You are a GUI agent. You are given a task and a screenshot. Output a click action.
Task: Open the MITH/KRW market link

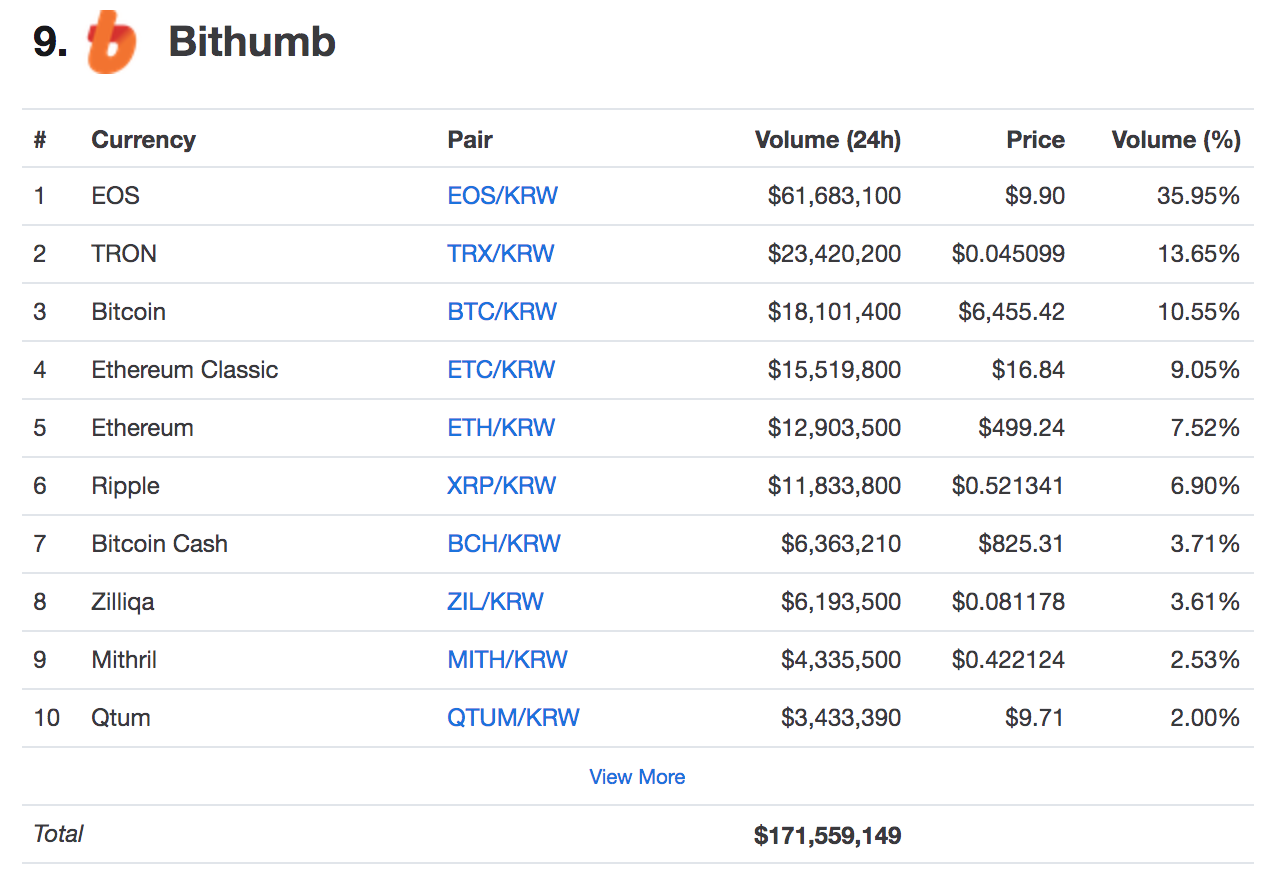pyautogui.click(x=507, y=660)
